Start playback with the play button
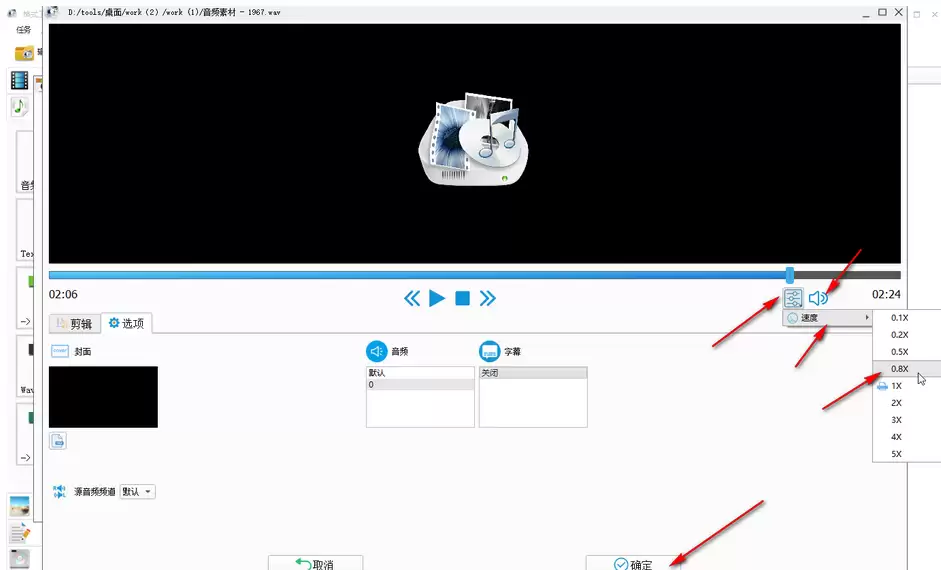The width and height of the screenshot is (941, 570). point(437,298)
